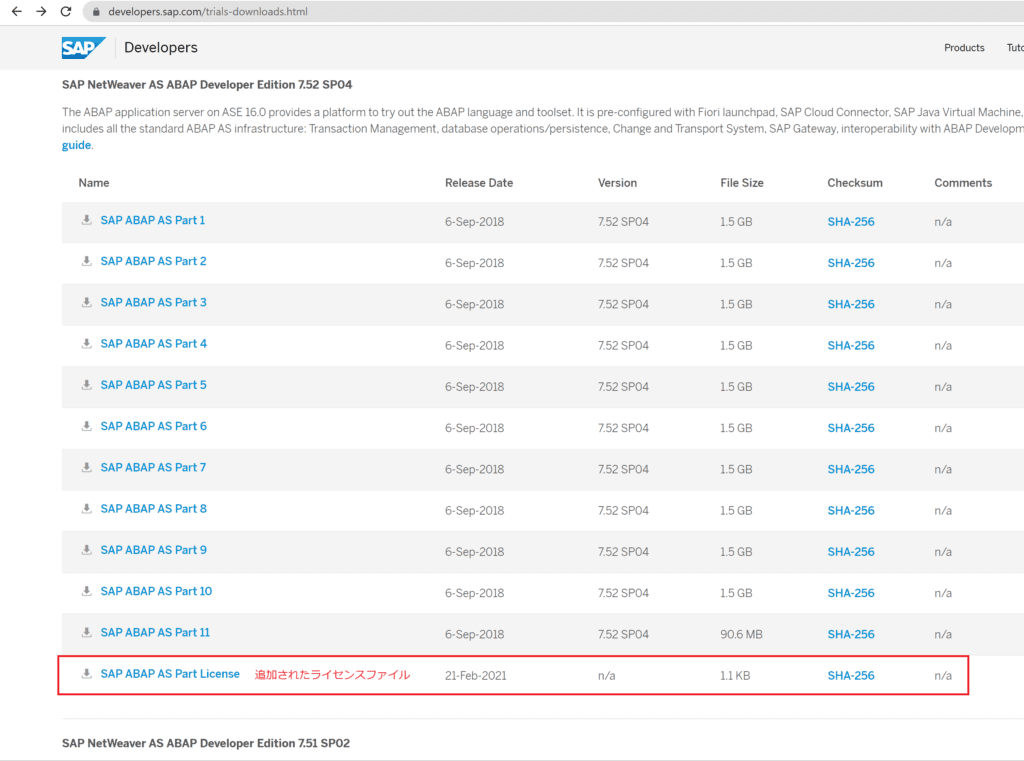Download SAP ABAP AS Part 4

[x=153, y=344]
